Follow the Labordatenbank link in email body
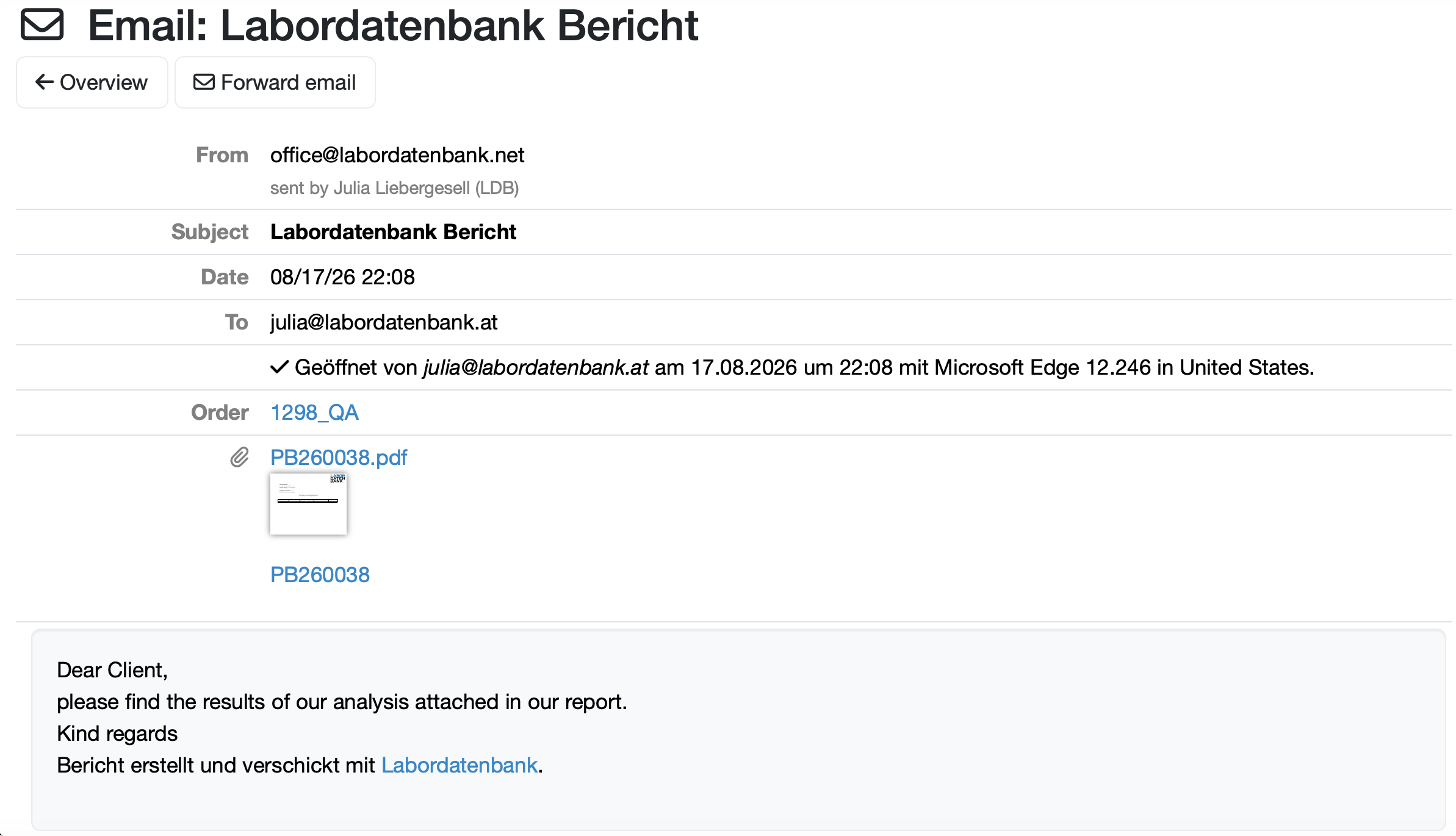 tap(460, 765)
